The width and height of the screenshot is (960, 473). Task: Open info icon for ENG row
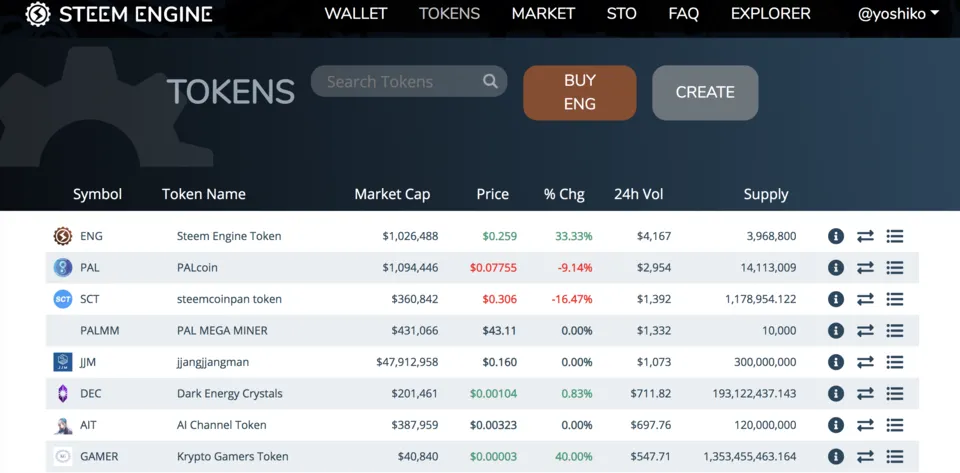tap(836, 236)
